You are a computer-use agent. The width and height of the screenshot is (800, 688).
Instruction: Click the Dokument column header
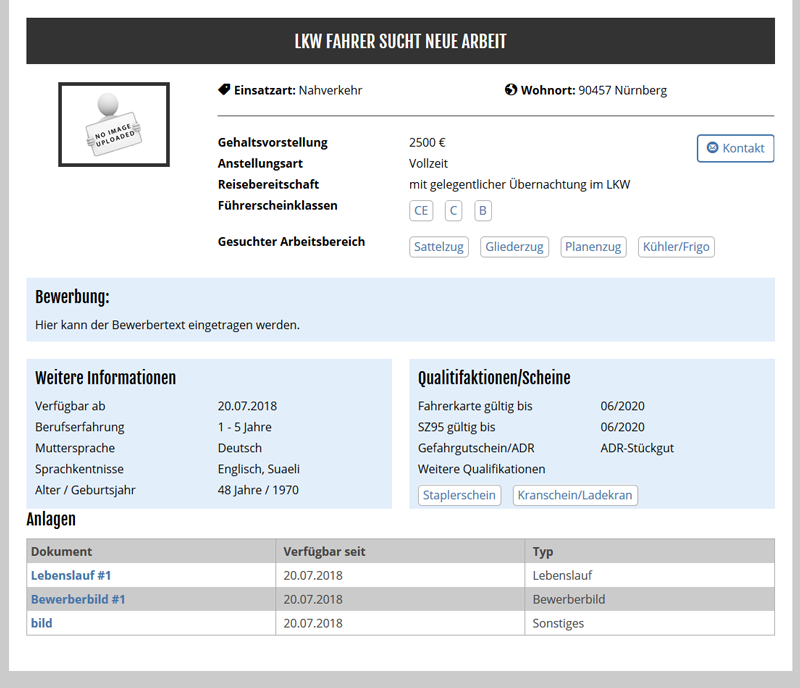(62, 551)
